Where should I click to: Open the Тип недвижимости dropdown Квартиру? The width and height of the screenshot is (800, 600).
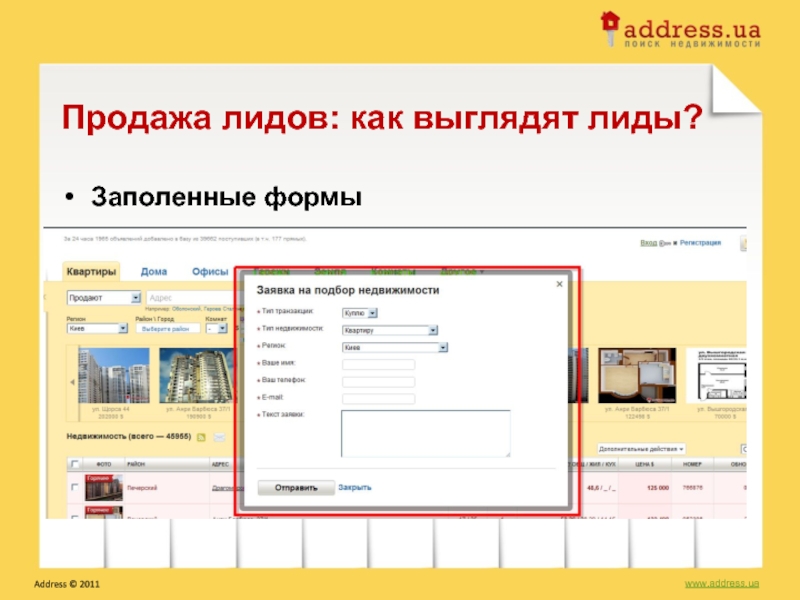pyautogui.click(x=390, y=330)
